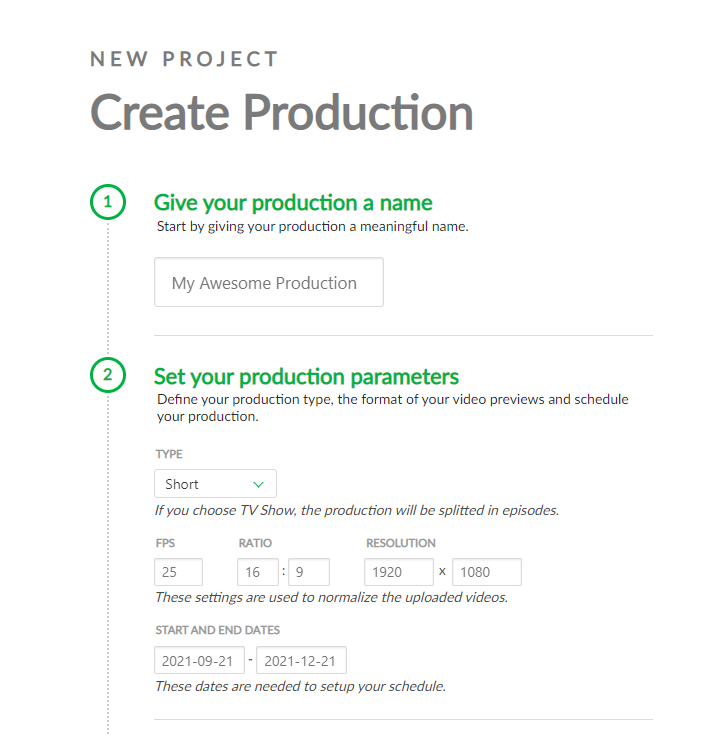
Task: Open the start date field 2021-09-21
Action: 199,660
